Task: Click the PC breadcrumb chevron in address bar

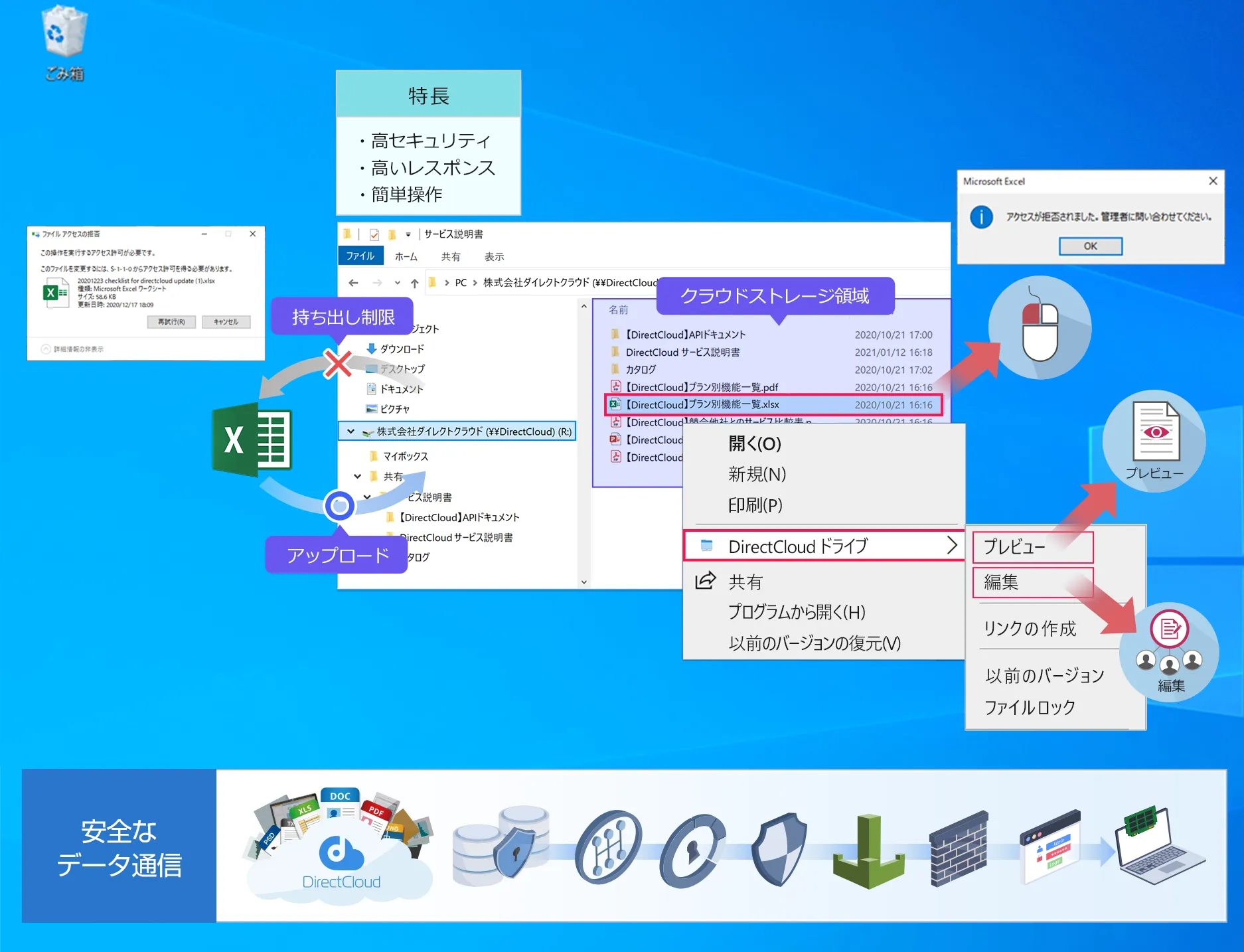Action: click(x=475, y=283)
